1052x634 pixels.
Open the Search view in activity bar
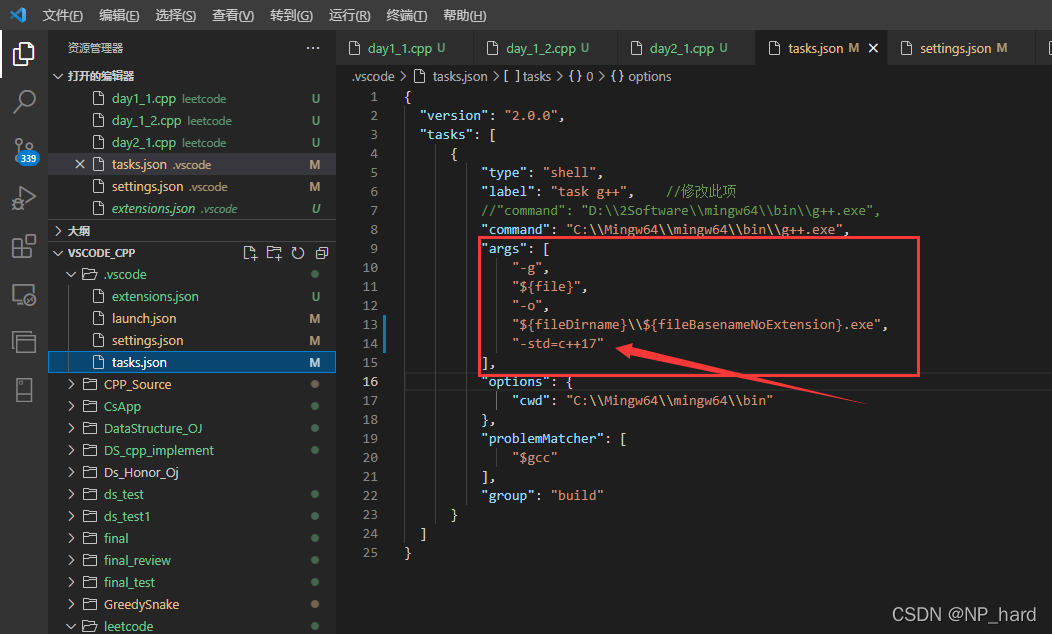pyautogui.click(x=23, y=102)
